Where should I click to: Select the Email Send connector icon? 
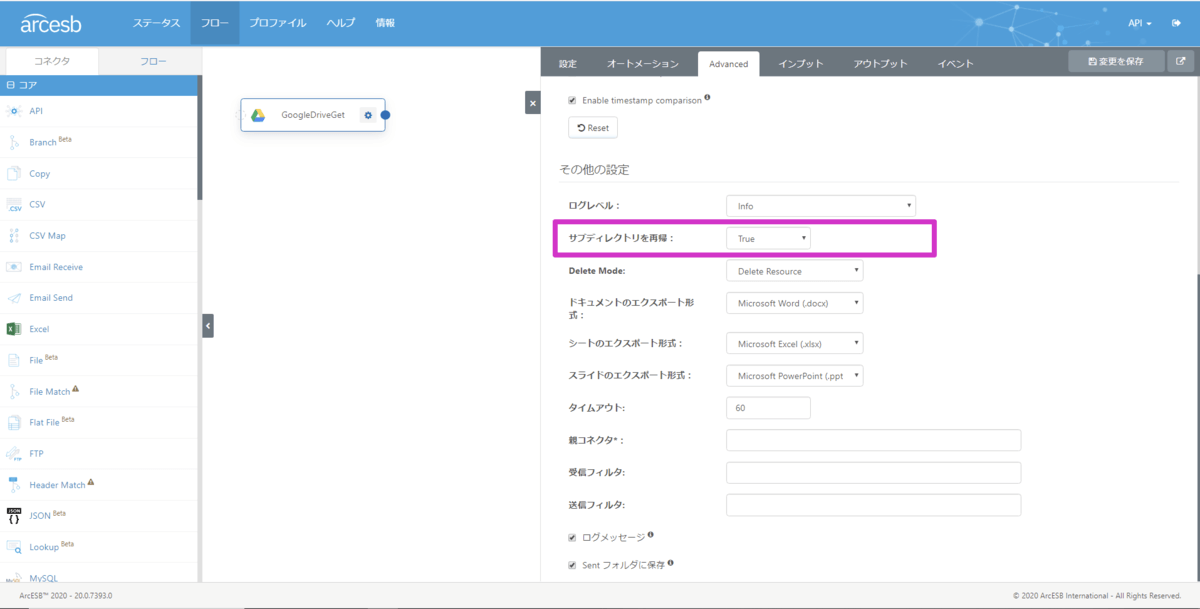point(14,298)
